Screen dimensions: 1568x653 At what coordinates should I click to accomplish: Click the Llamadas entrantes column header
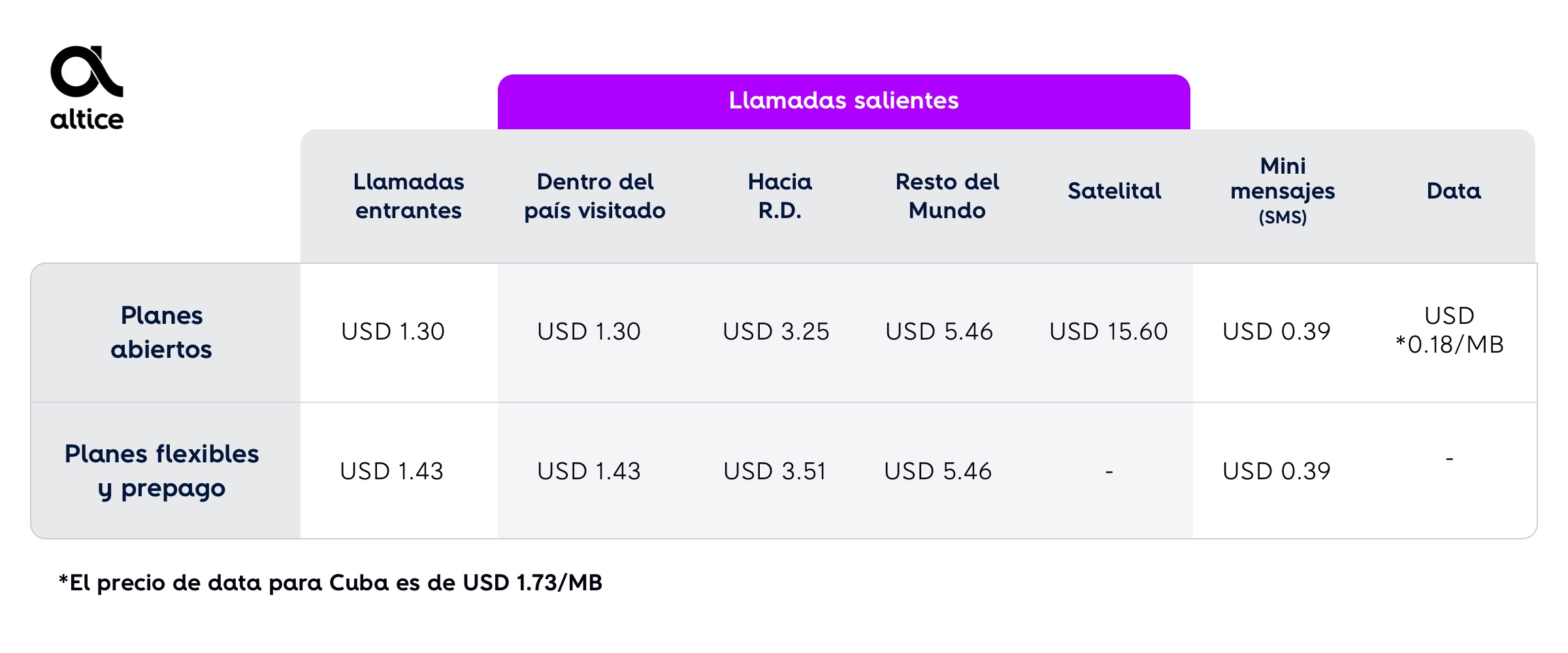click(x=408, y=196)
